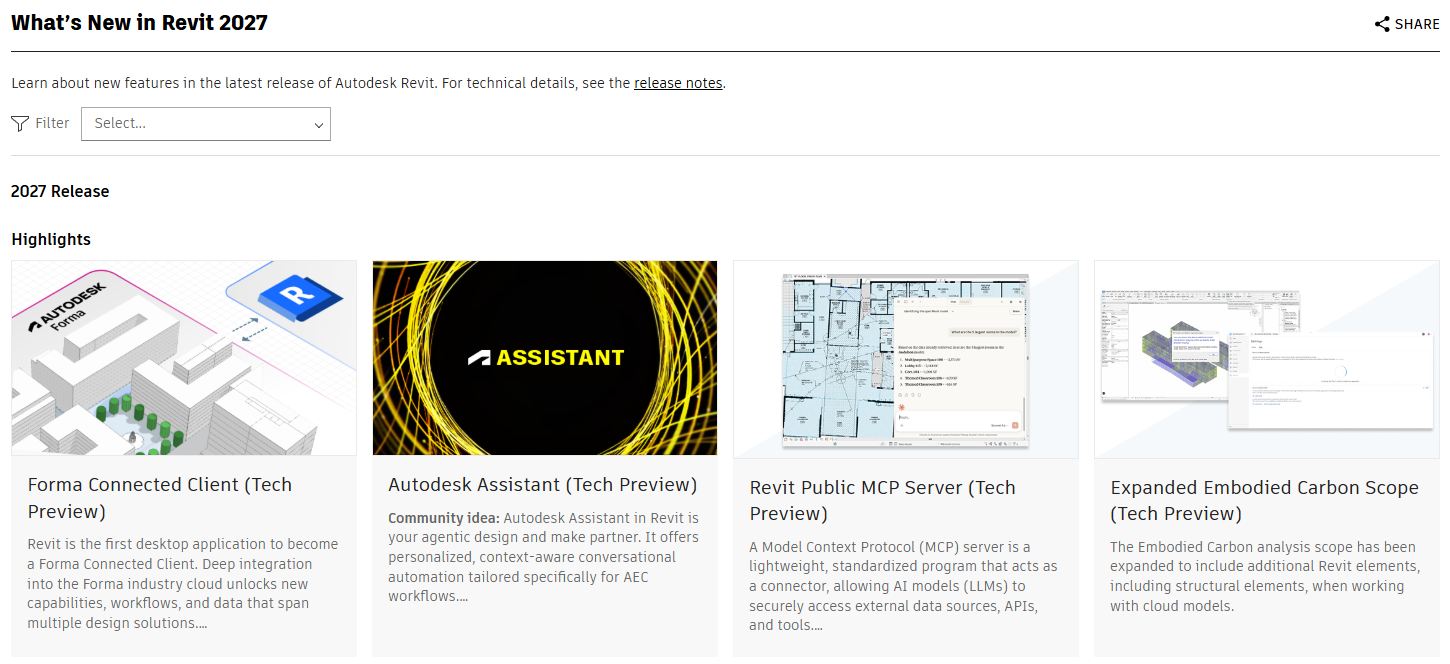Open the Forma Connected Client (Tech Preview) title

tap(160, 498)
